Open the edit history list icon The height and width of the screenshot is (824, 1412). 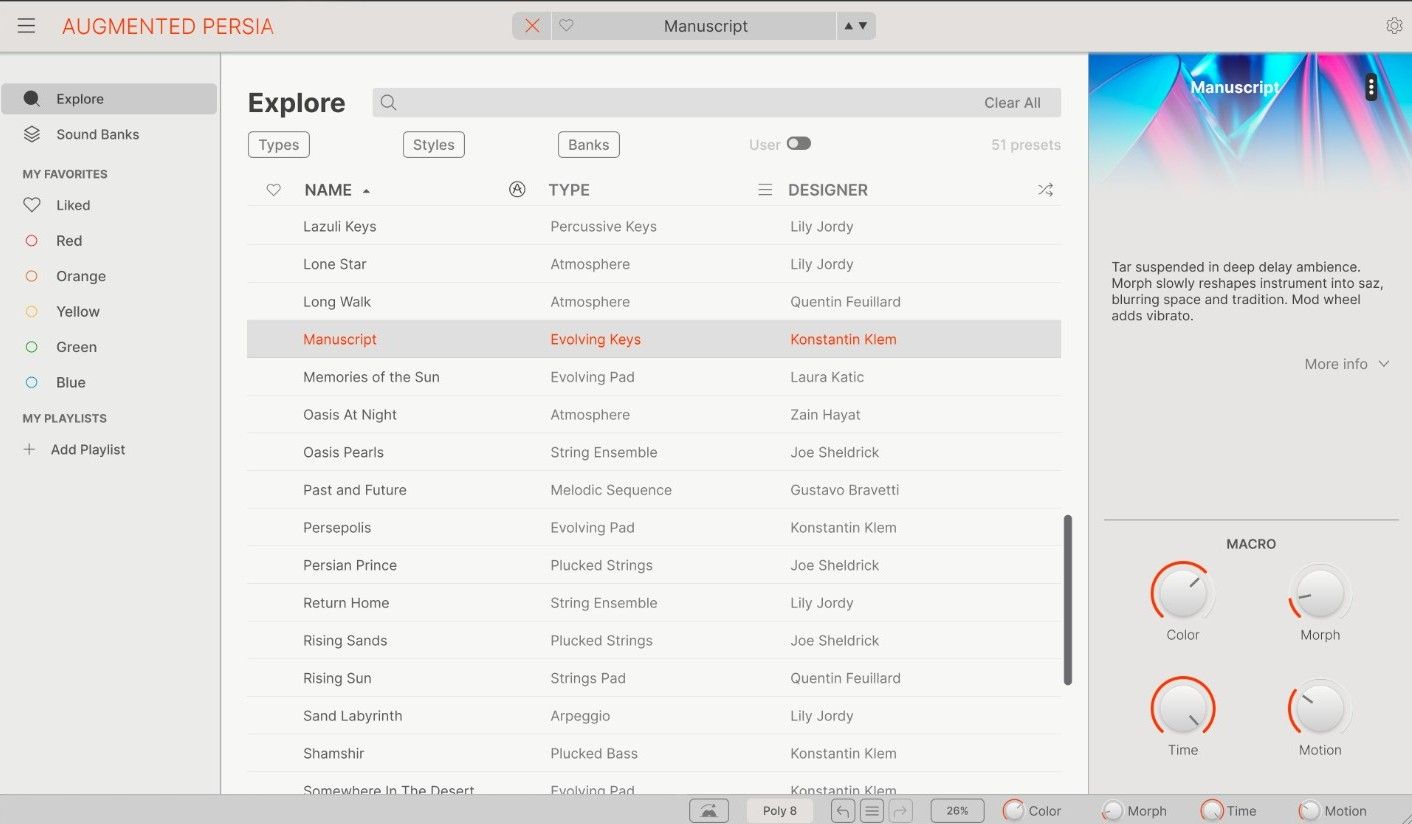point(872,811)
